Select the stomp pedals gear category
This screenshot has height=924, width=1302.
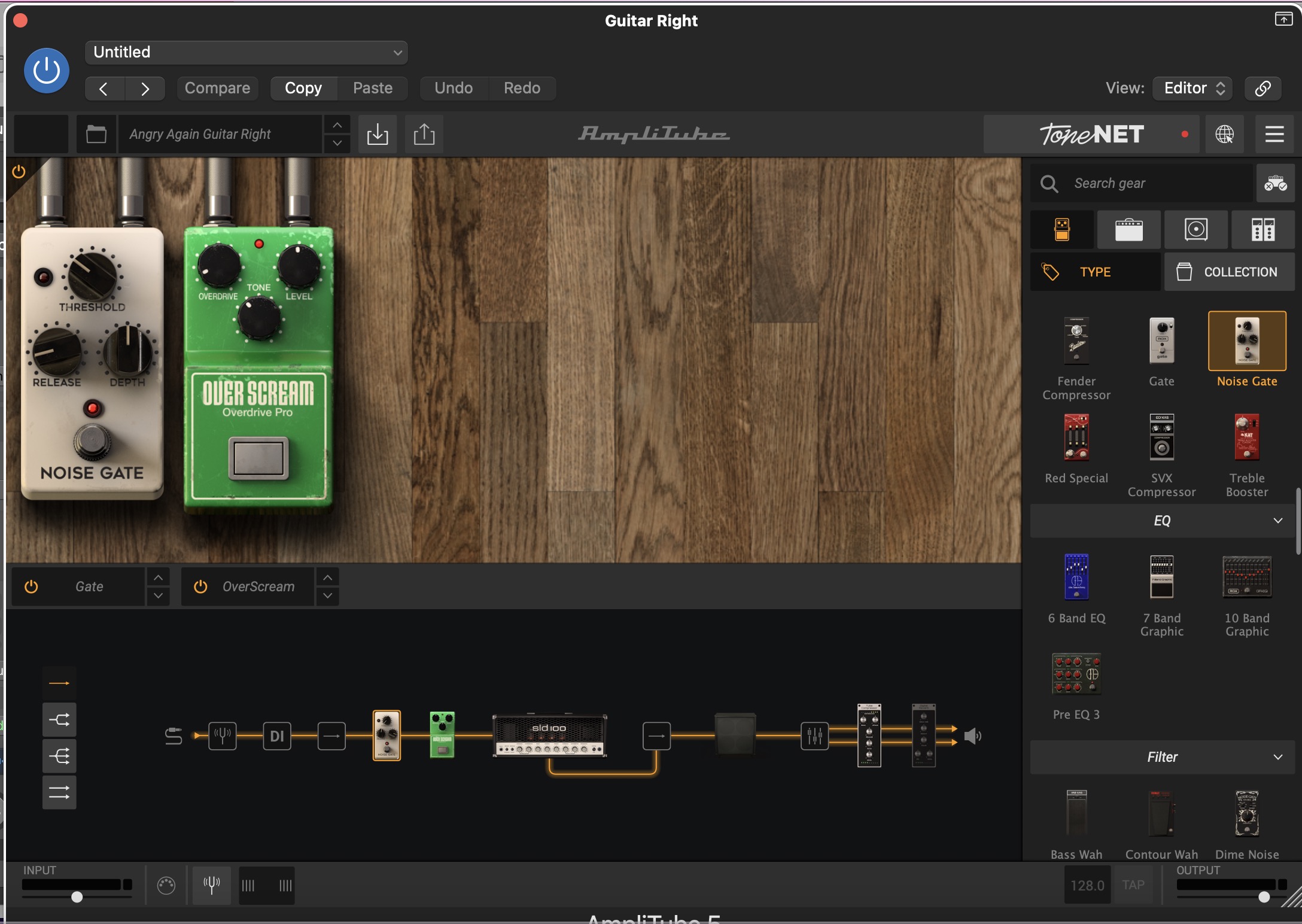coord(1062,229)
